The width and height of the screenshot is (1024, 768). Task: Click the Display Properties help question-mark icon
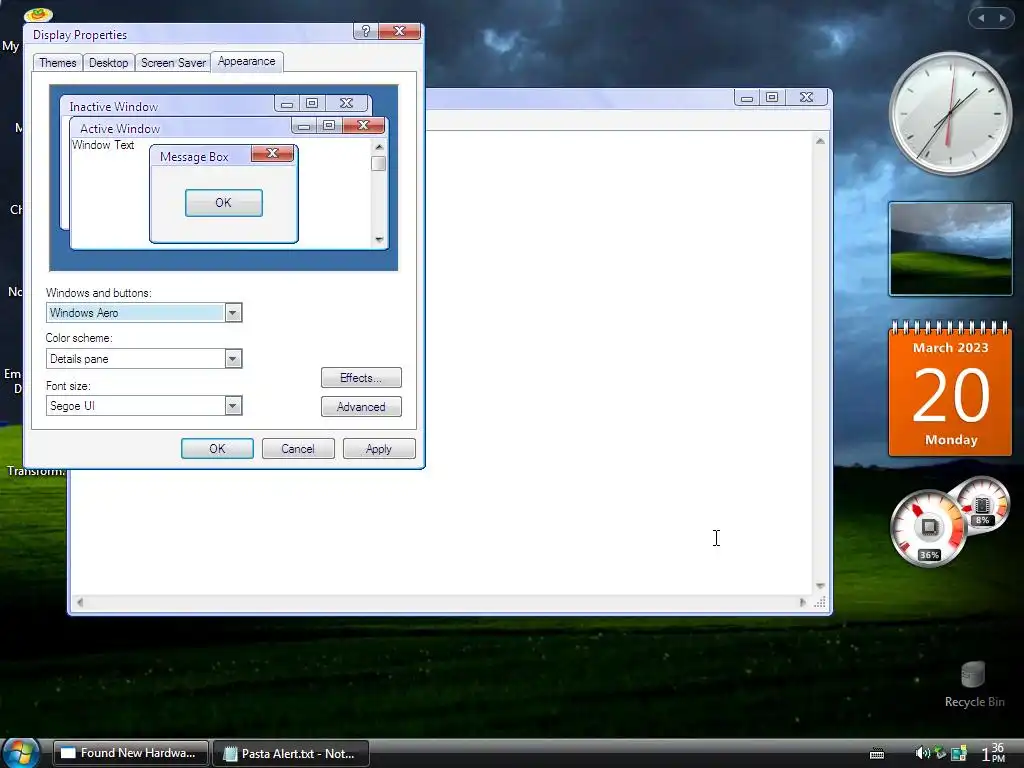coord(366,31)
